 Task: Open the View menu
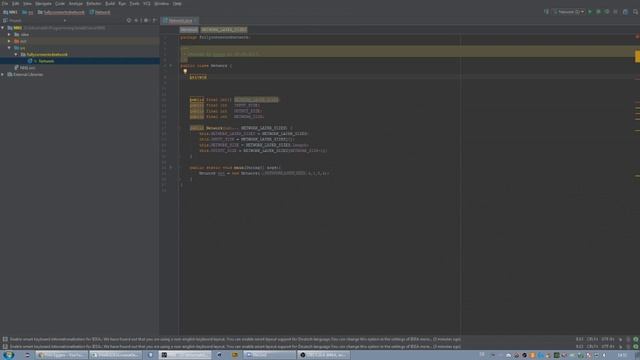click(27, 4)
